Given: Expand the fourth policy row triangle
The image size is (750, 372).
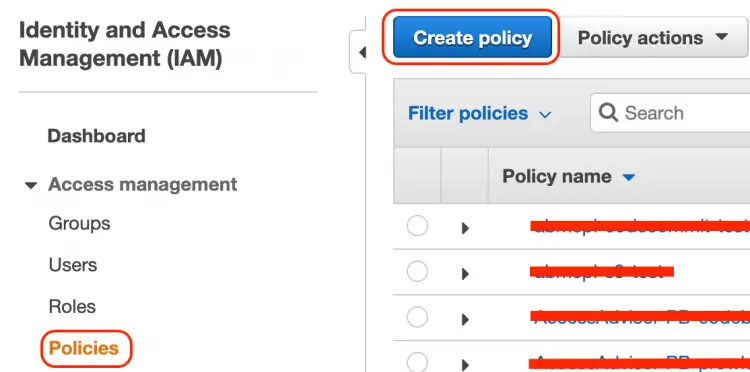Looking at the screenshot, I should pyautogui.click(x=465, y=365).
